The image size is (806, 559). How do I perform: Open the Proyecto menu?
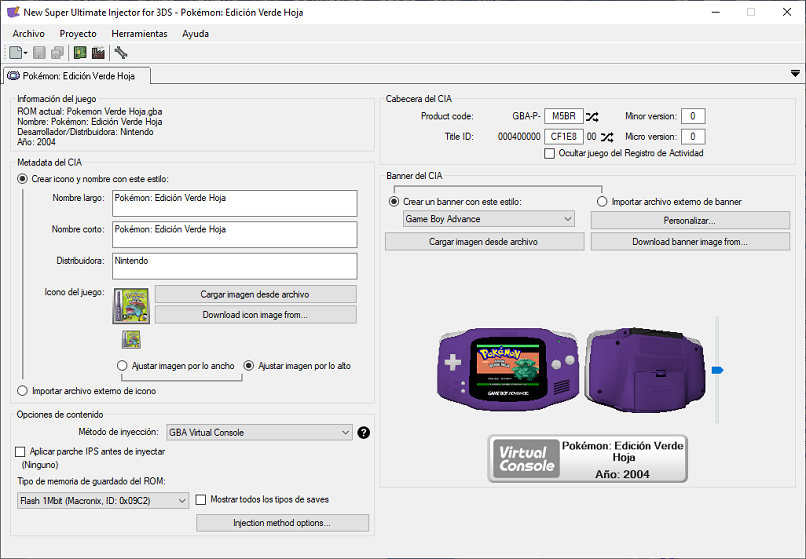[78, 34]
